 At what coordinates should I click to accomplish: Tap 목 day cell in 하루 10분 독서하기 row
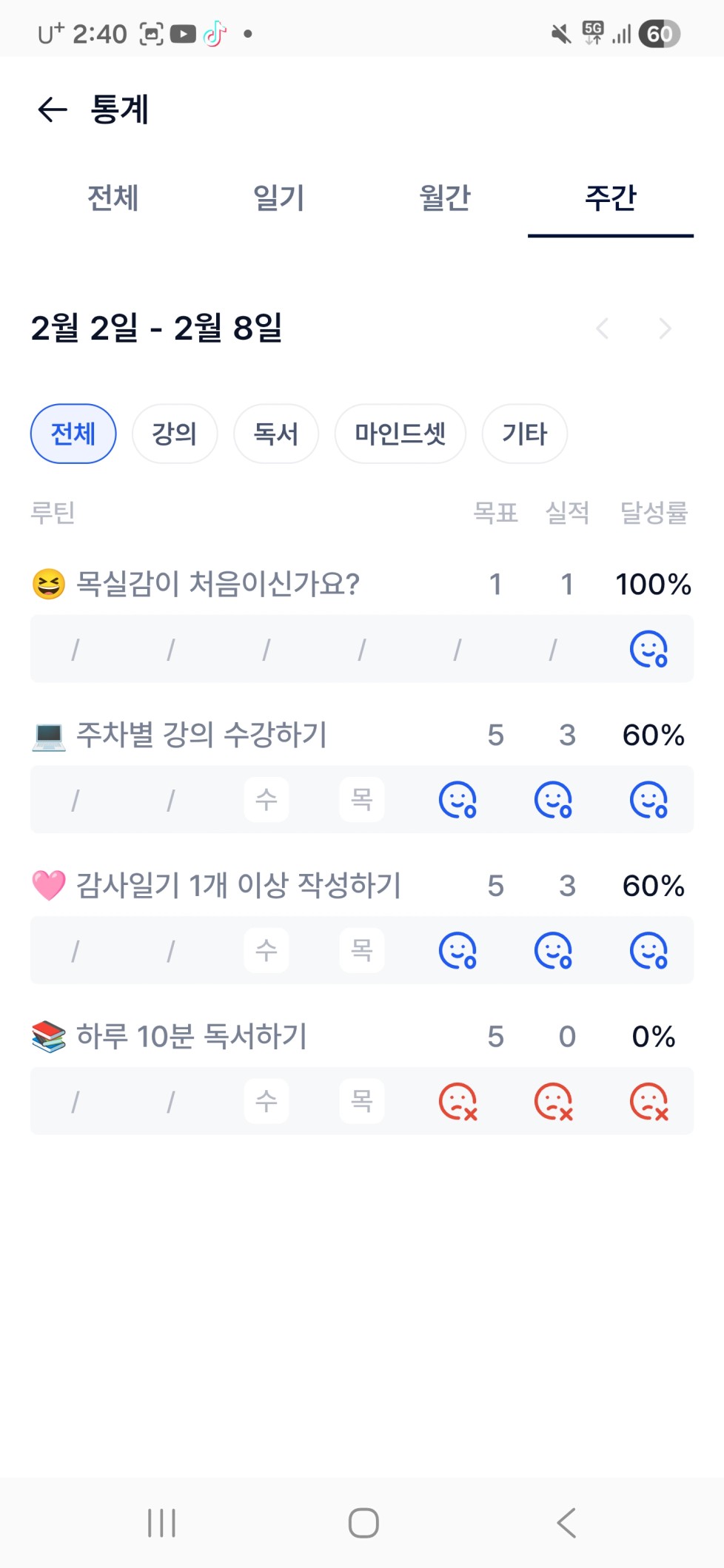tap(362, 1102)
